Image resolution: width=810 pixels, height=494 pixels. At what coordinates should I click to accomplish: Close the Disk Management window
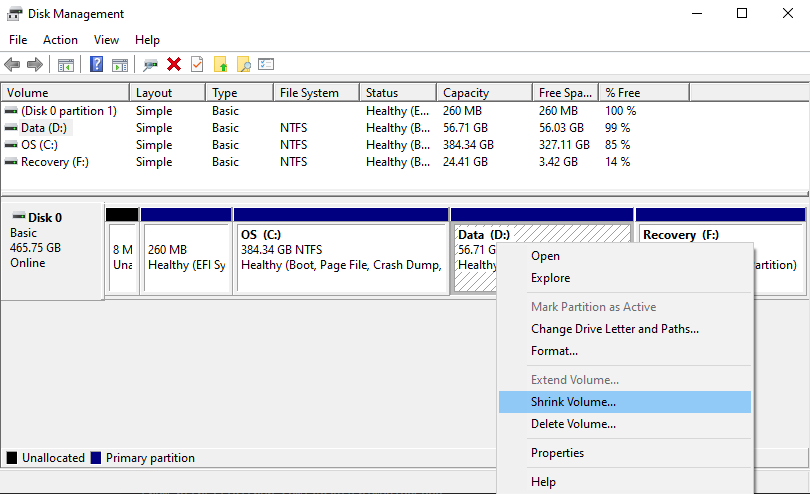[787, 13]
